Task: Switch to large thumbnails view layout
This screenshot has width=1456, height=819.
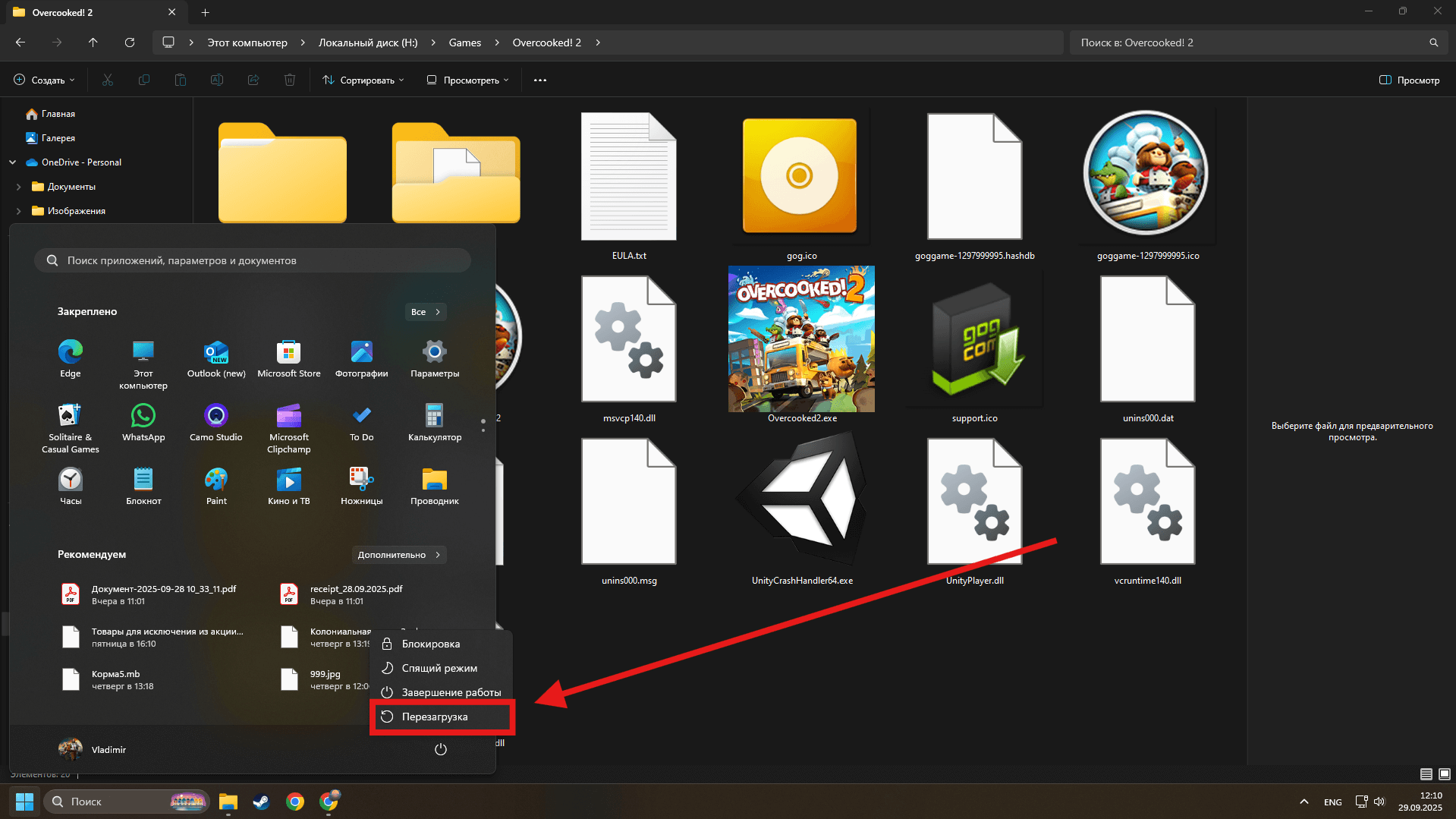Action: pos(1445,774)
